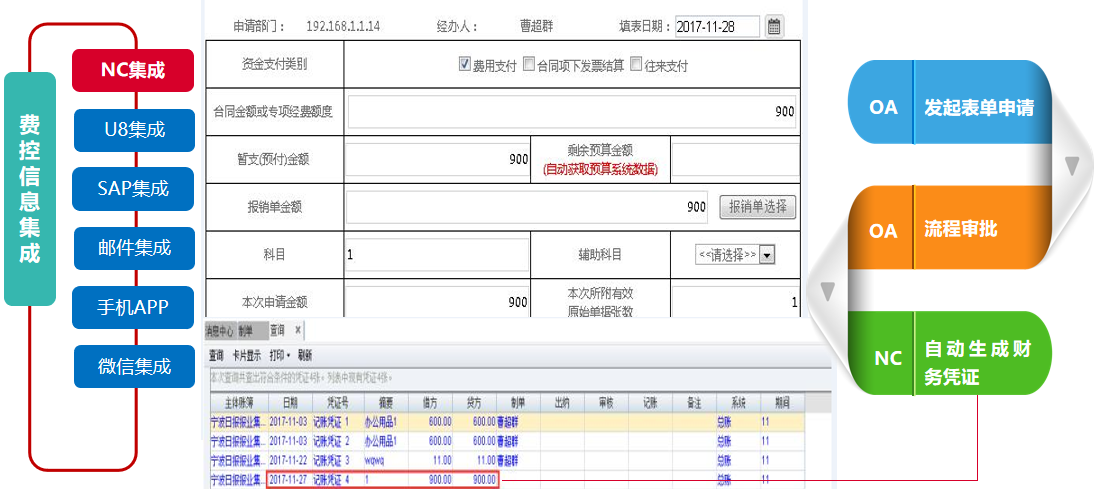Click the down arrow after 发起表单申请
Screen dimensions: 1094x495
click(1072, 166)
